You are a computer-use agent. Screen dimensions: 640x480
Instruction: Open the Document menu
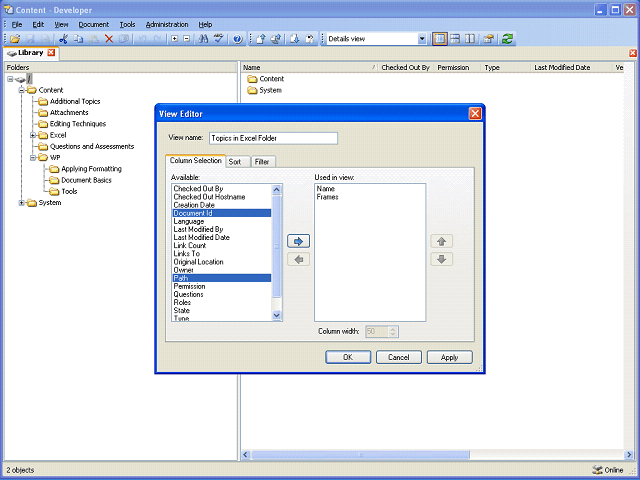pos(93,24)
